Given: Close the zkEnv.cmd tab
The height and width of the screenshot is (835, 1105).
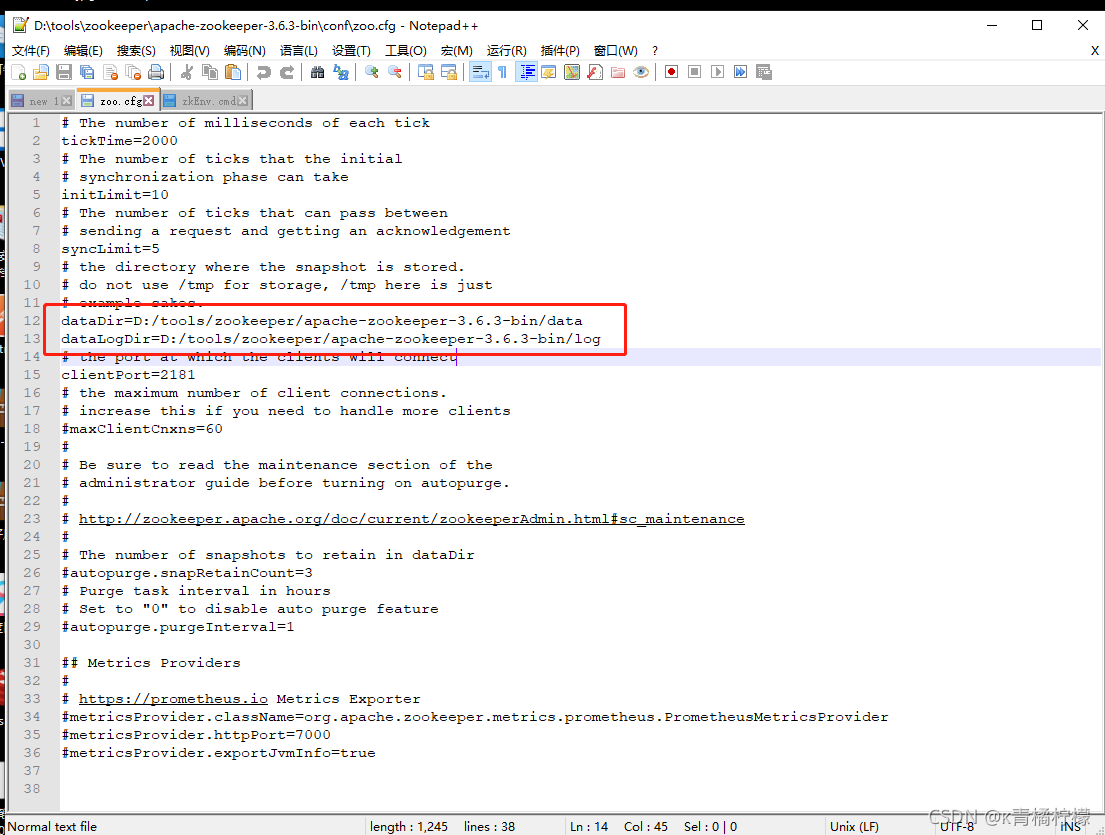Looking at the screenshot, I should pos(242,101).
